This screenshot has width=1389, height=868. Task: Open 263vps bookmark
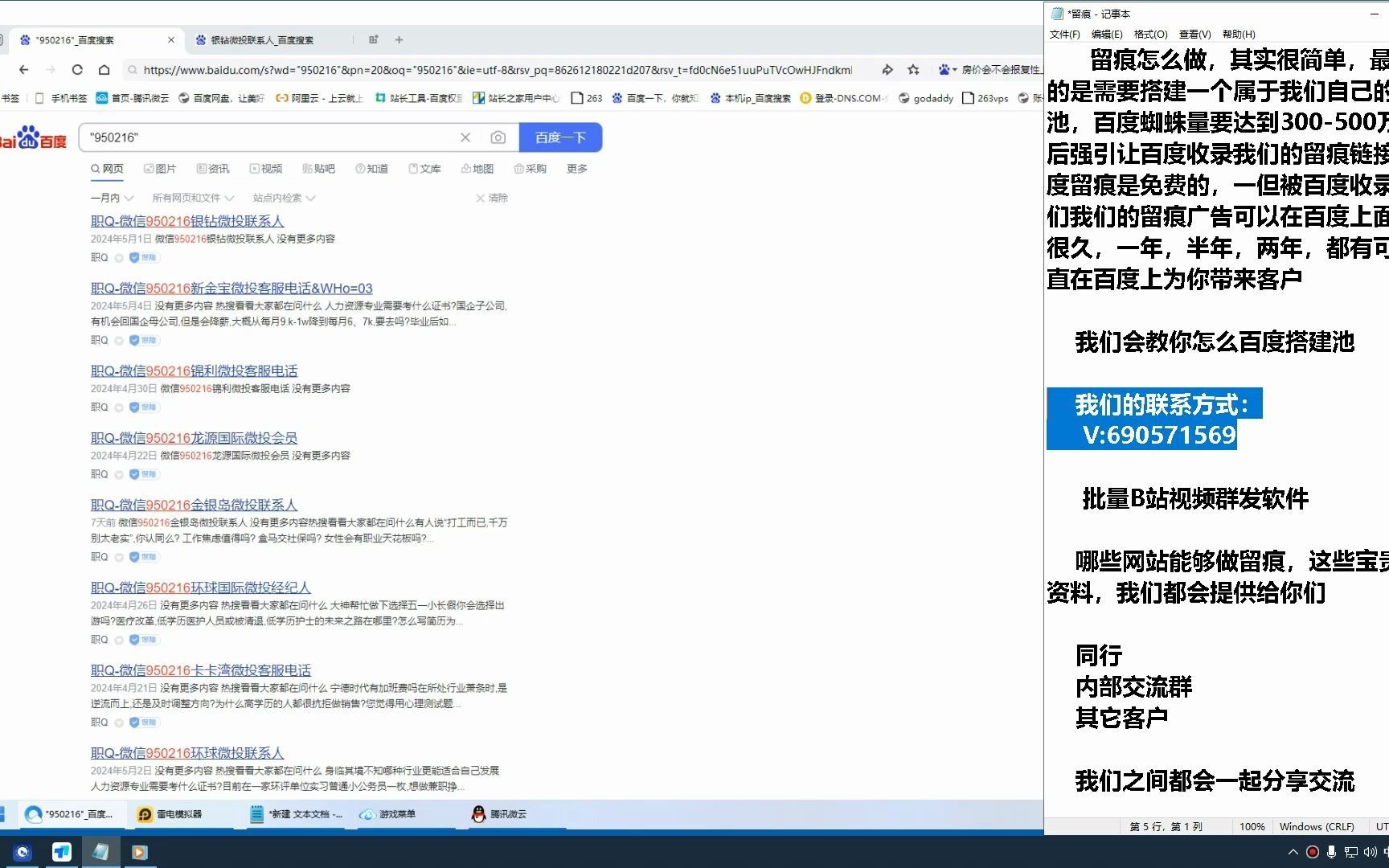coord(985,98)
